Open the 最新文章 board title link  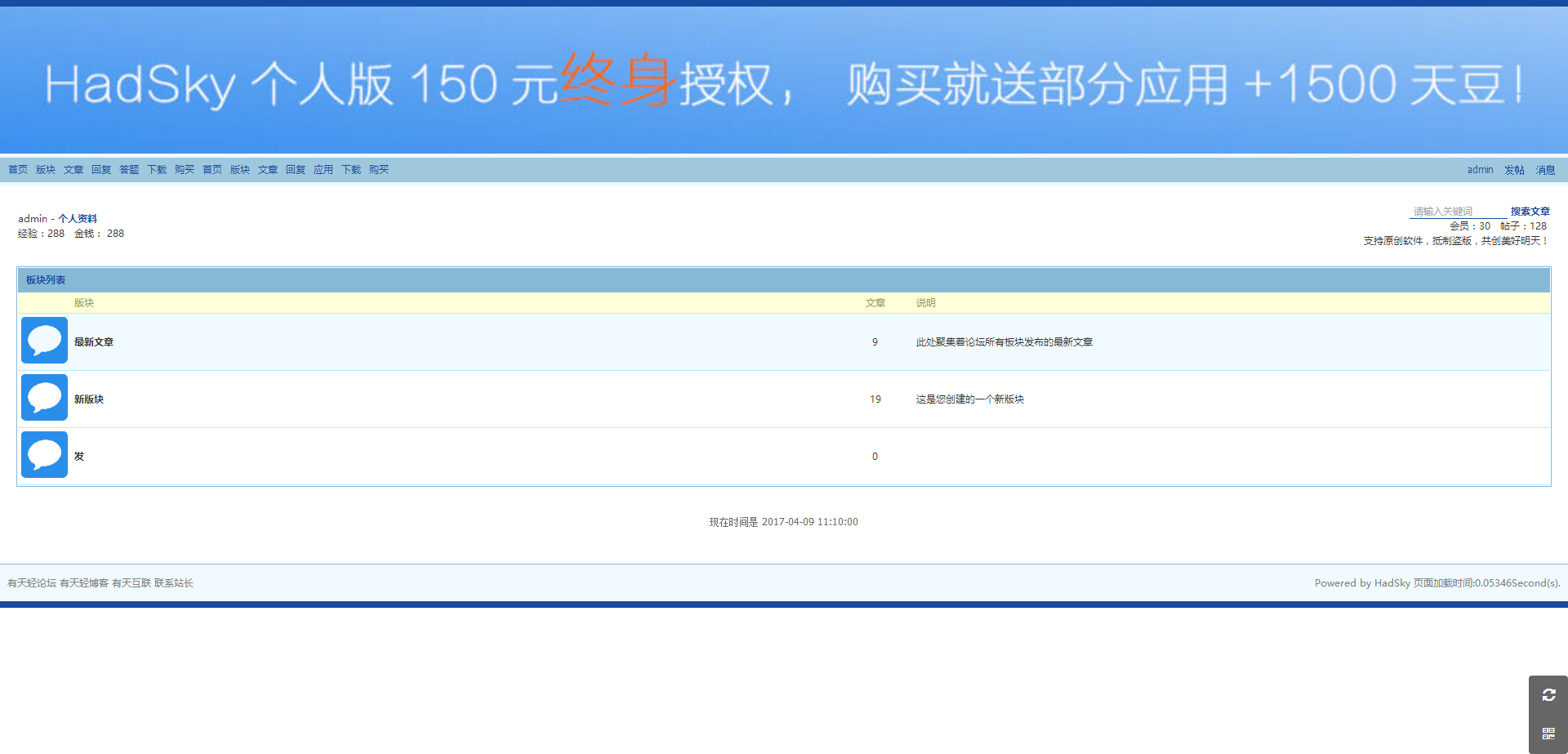coord(94,342)
